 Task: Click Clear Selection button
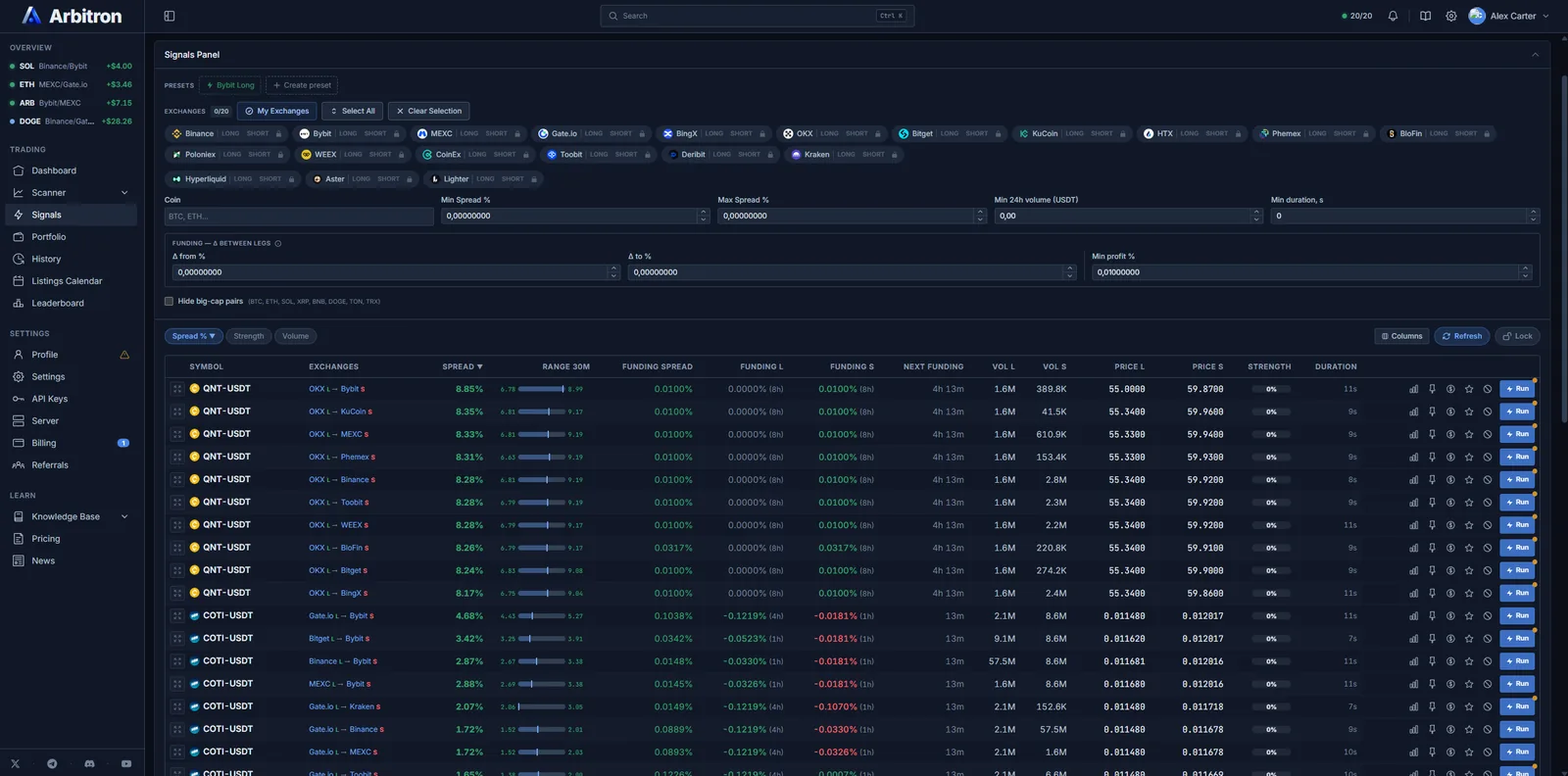[429, 111]
